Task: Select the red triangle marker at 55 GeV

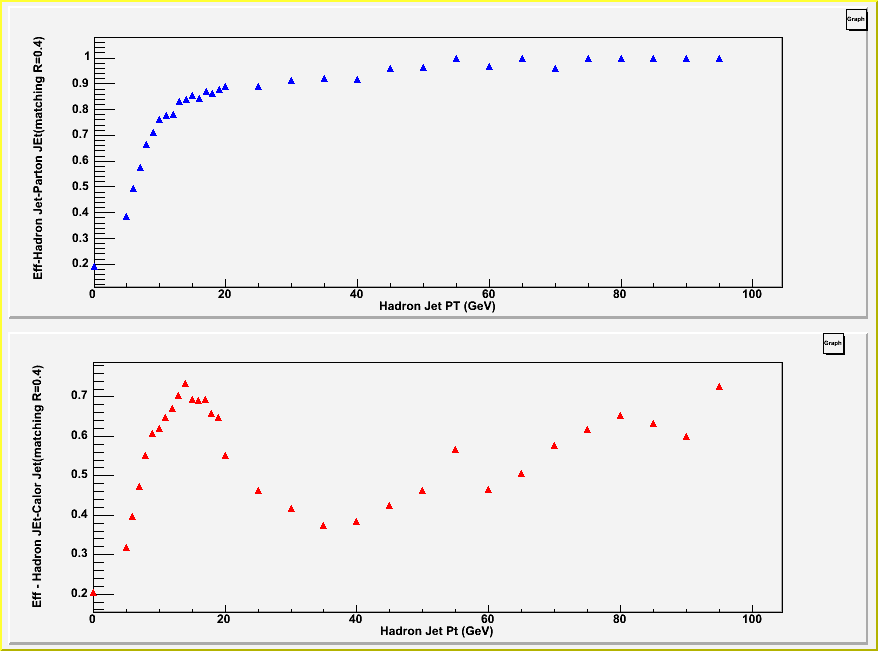Action: (x=455, y=450)
